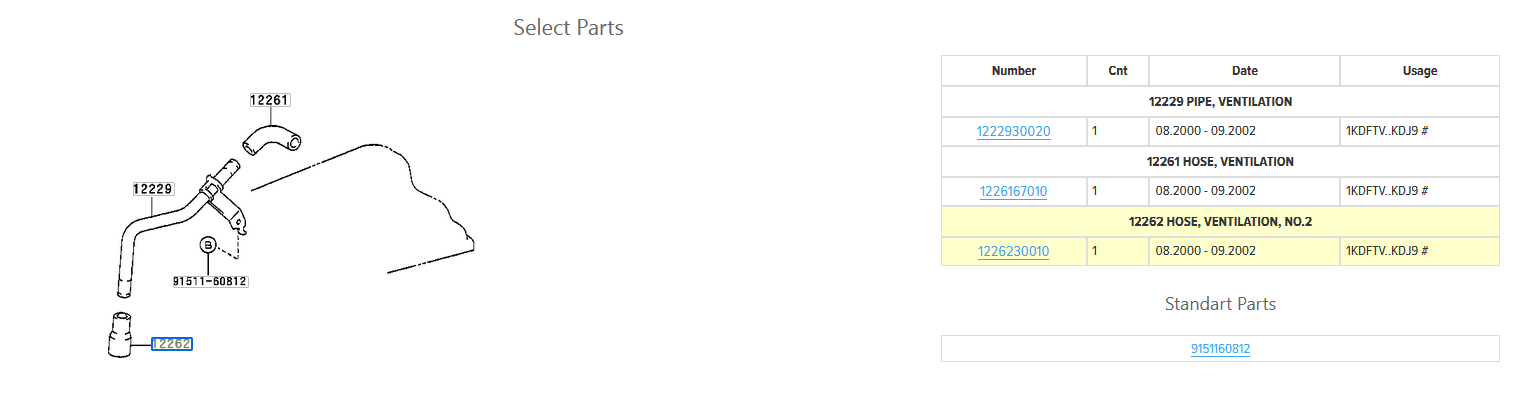Image resolution: width=1516 pixels, height=404 pixels.
Task: Click the 12261 label in the diagram
Action: click(270, 100)
